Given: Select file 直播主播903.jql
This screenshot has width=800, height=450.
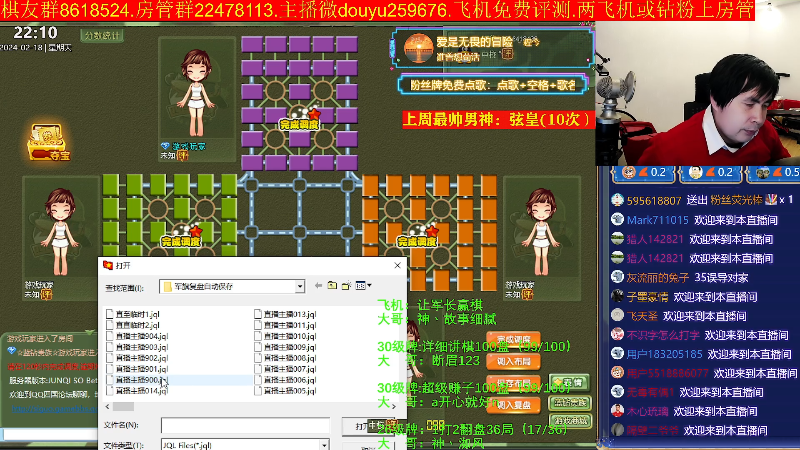Looking at the screenshot, I should pos(137,347).
